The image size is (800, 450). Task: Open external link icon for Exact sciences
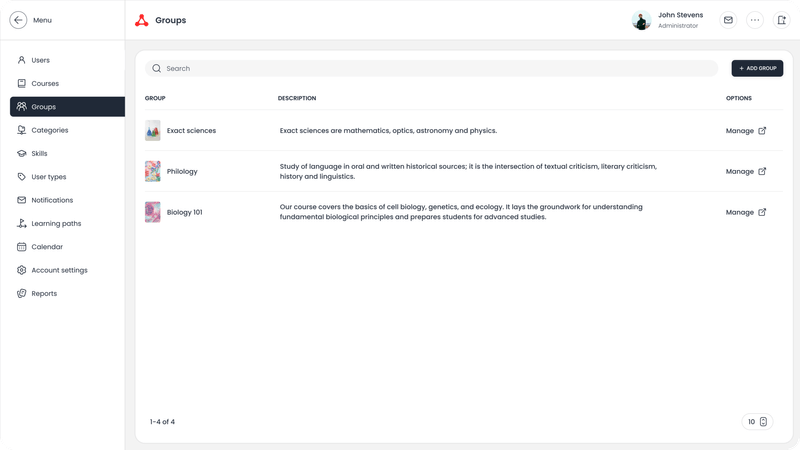pyautogui.click(x=762, y=131)
